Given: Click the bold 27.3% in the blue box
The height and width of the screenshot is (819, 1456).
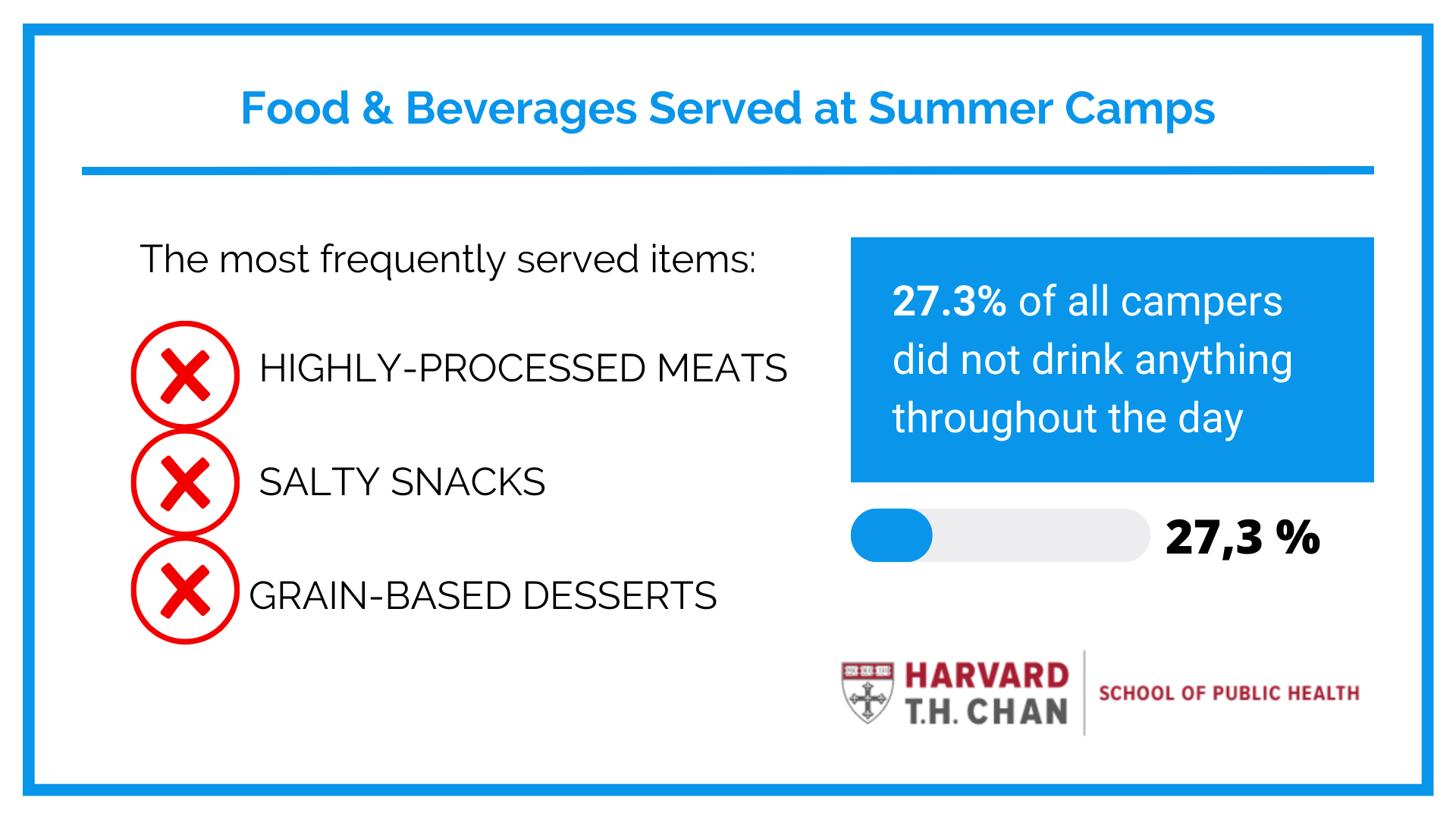Looking at the screenshot, I should click(949, 302).
